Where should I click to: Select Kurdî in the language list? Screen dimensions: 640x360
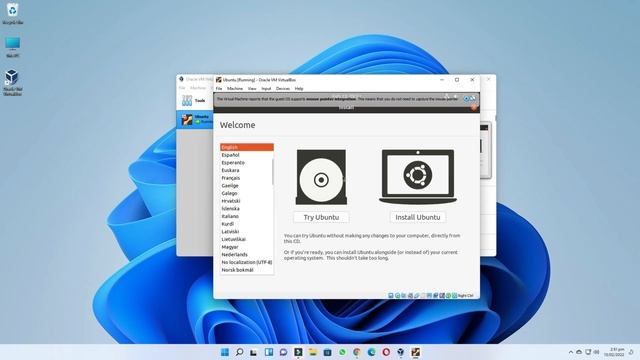(x=247, y=224)
